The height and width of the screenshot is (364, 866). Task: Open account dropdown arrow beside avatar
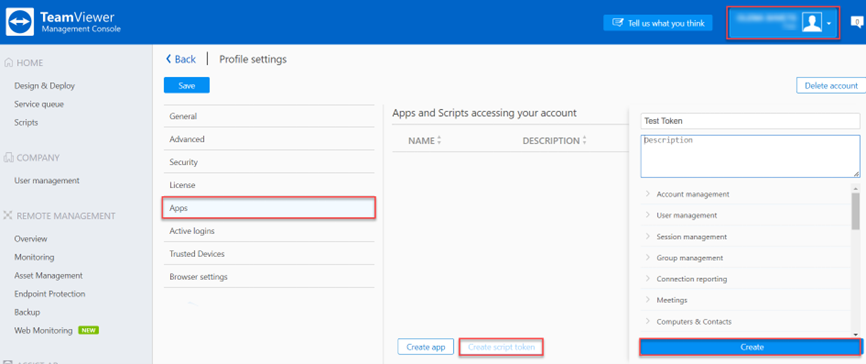click(x=829, y=24)
